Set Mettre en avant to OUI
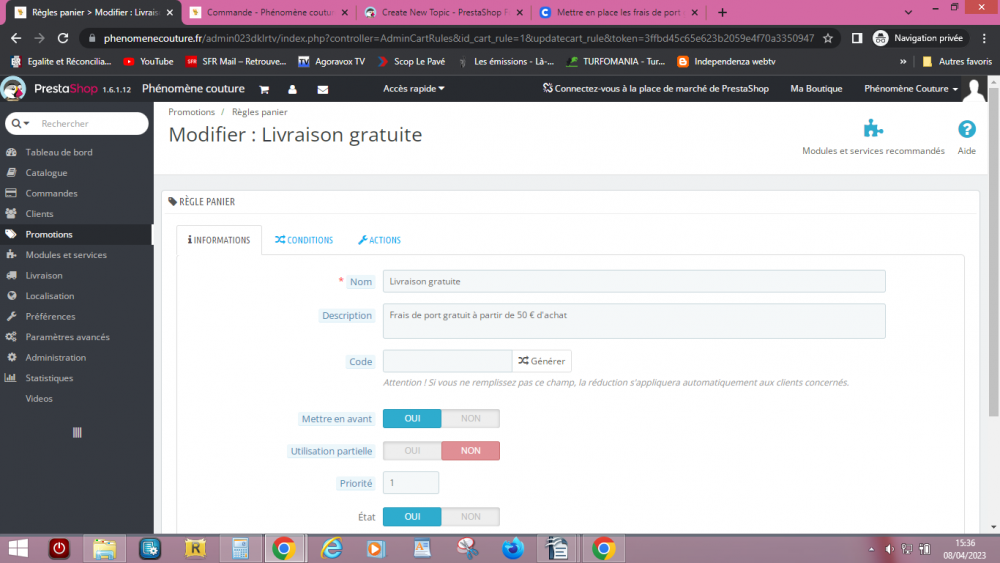Screen dimensions: 1000x563 (412, 418)
